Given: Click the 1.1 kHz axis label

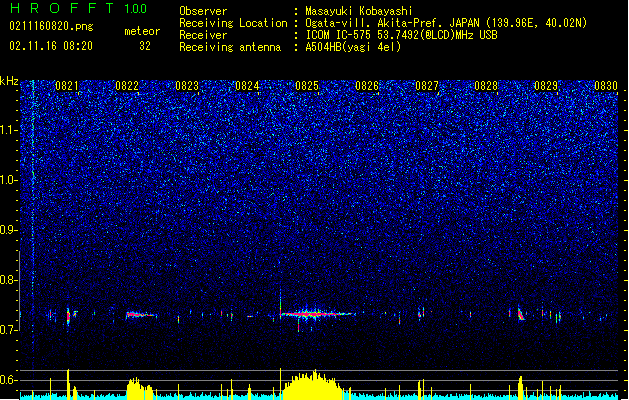Looking at the screenshot, I should (x=8, y=130).
